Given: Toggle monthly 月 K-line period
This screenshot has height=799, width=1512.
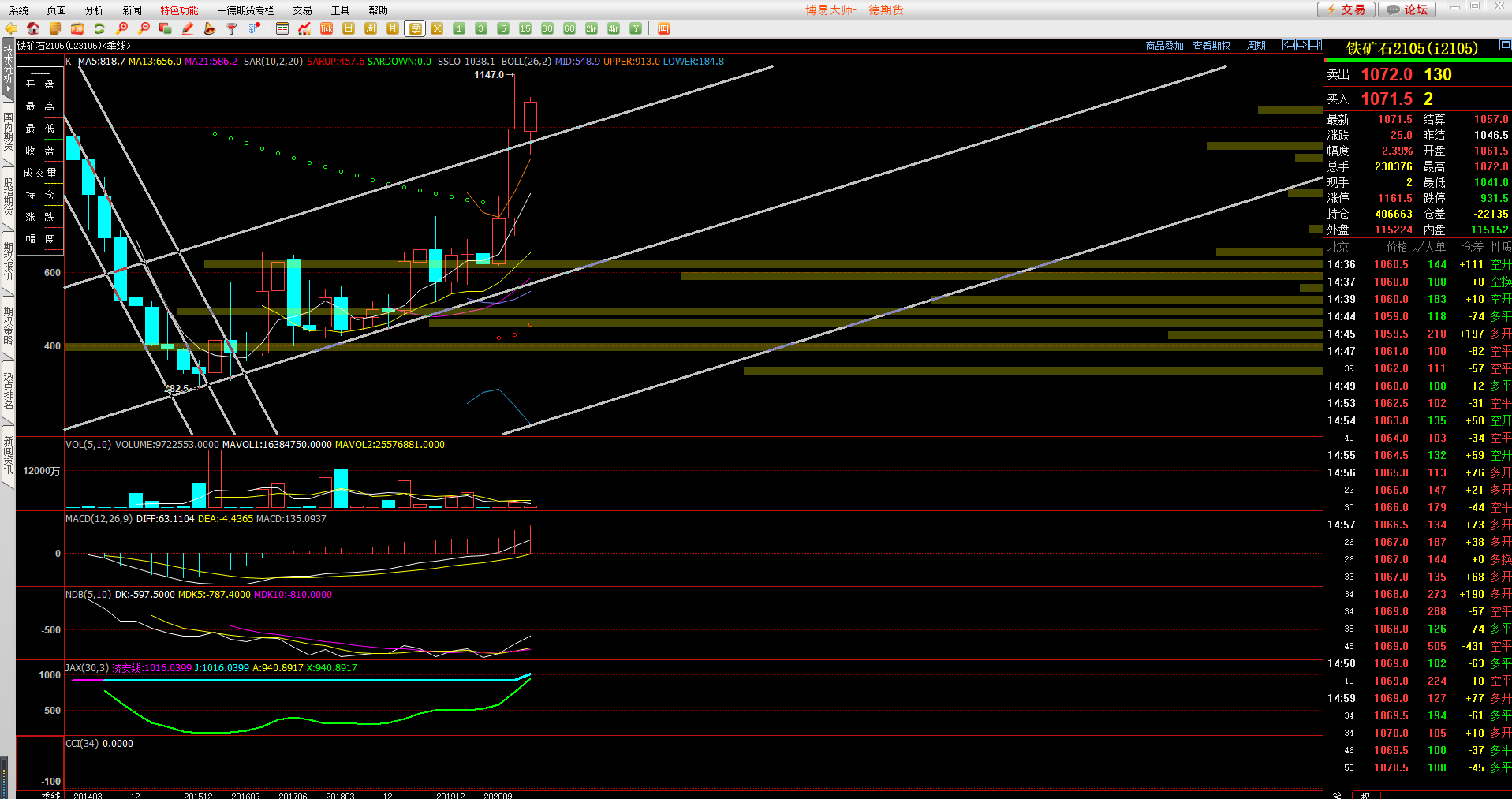Looking at the screenshot, I should [393, 28].
